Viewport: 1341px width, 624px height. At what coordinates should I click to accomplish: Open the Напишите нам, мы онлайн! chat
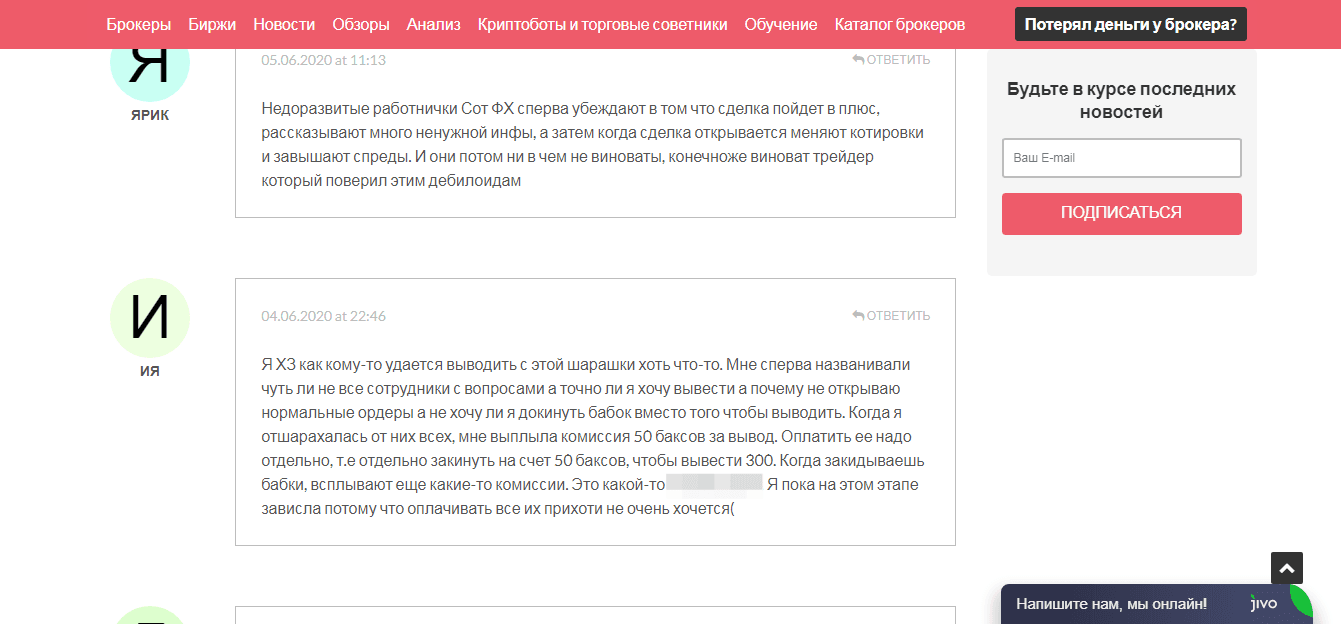pyautogui.click(x=1111, y=604)
